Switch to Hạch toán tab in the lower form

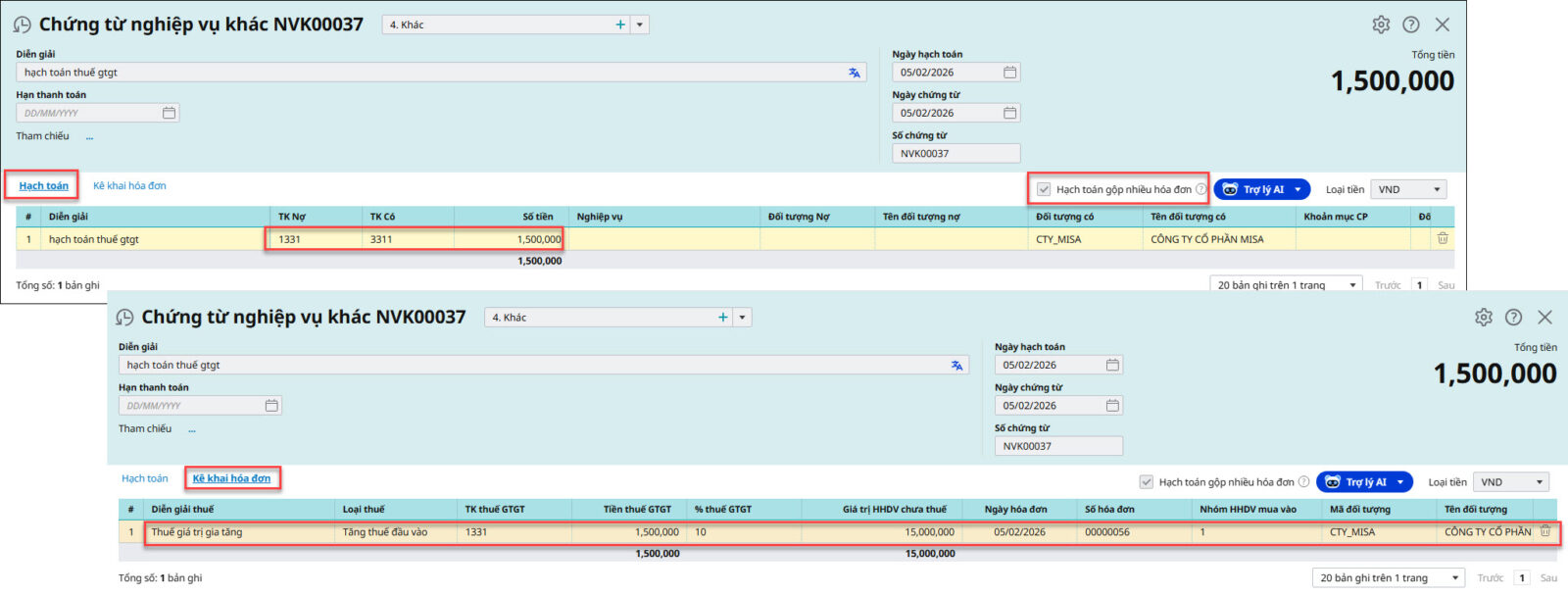tap(144, 478)
